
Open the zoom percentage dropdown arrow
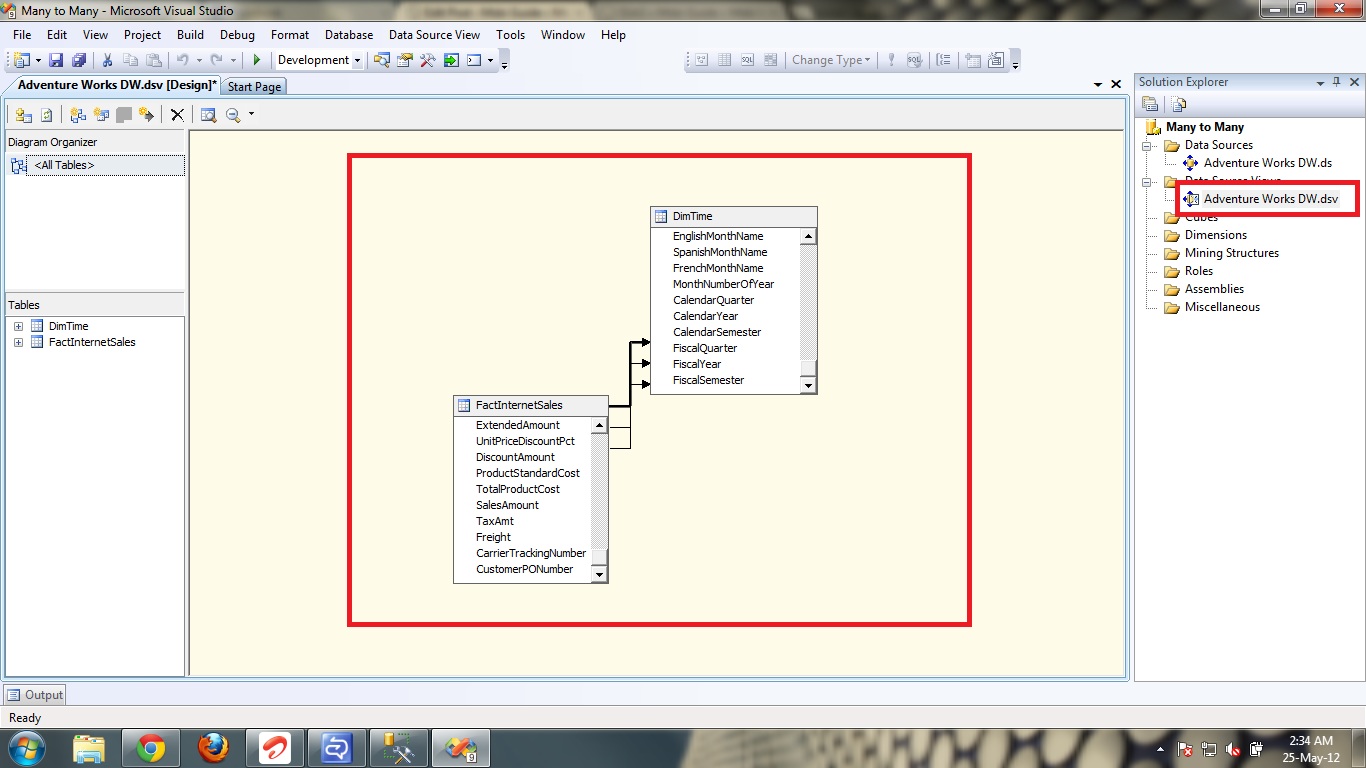[x=249, y=115]
